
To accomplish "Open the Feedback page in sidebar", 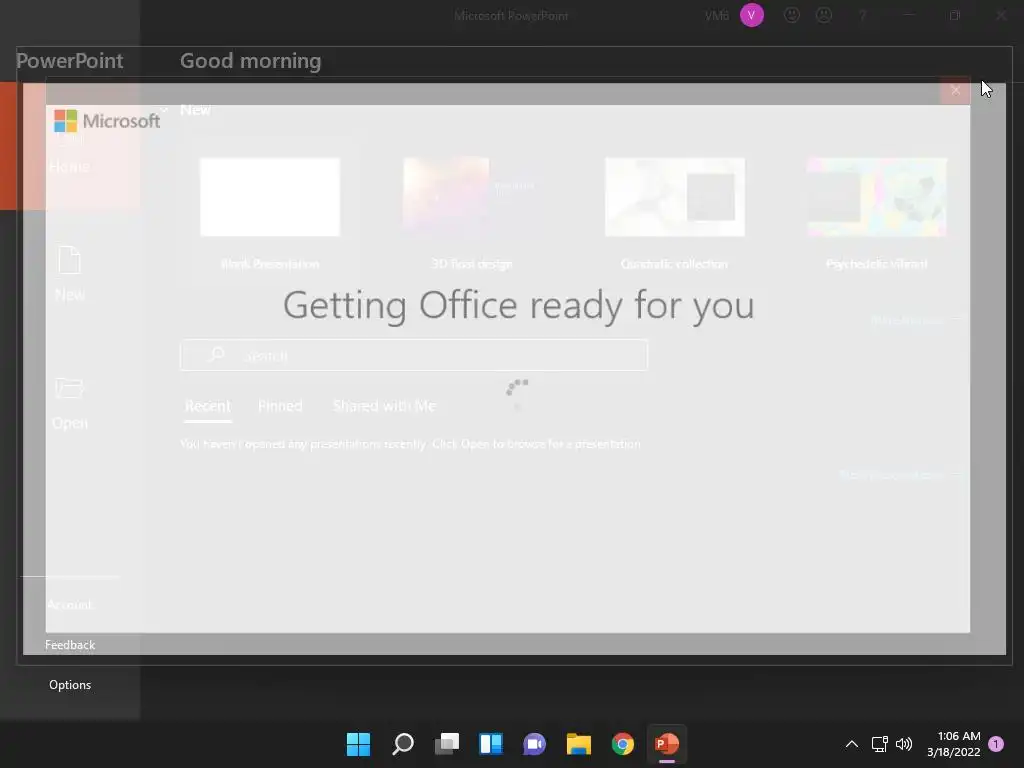I will point(70,645).
